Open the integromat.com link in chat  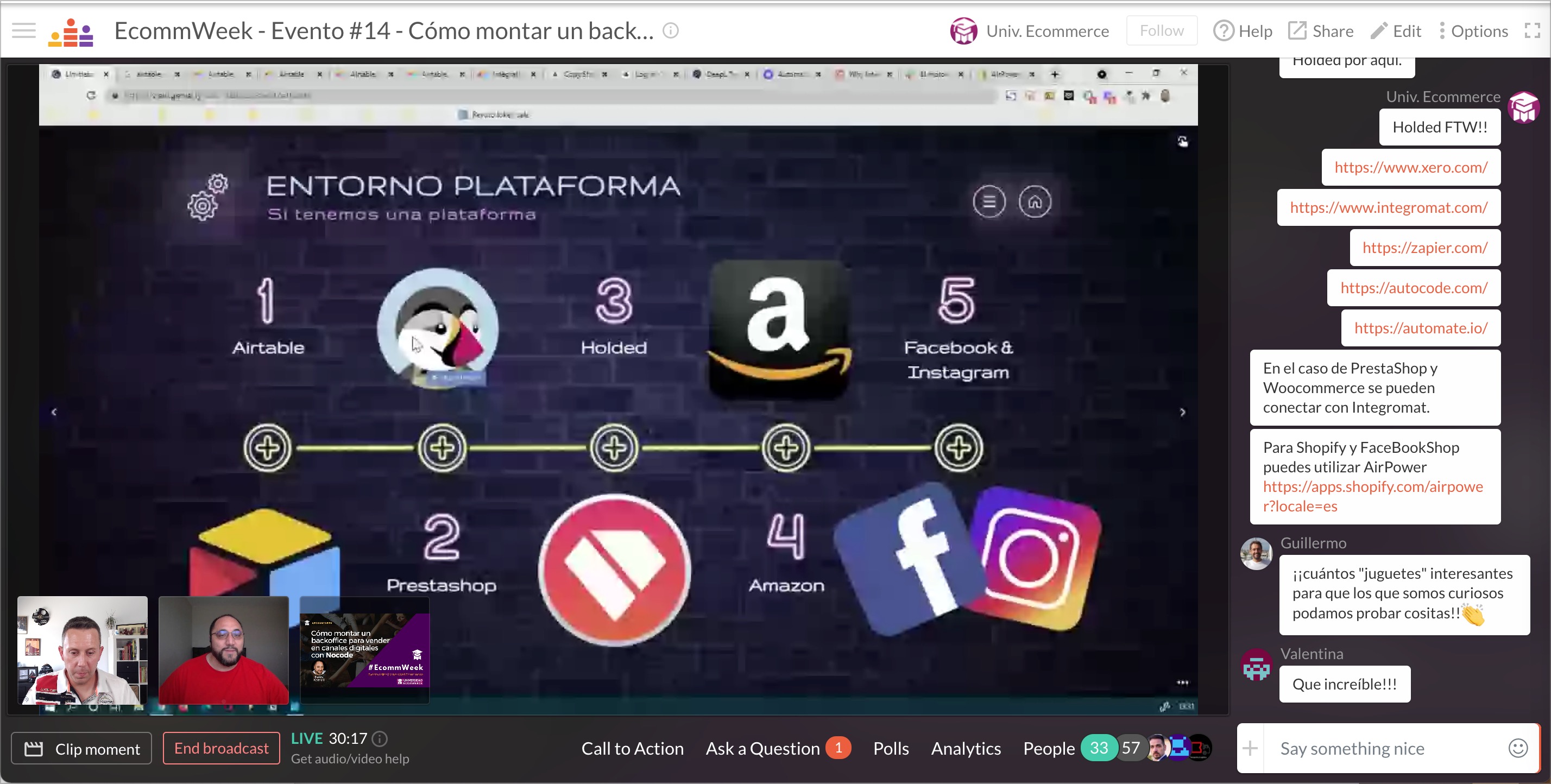click(1389, 207)
